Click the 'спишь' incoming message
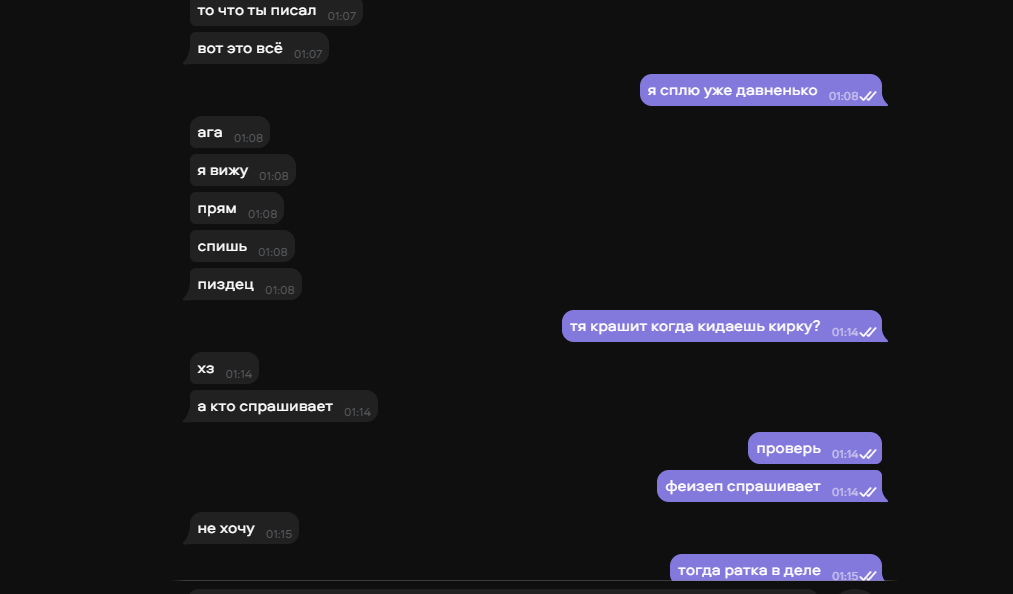The image size is (1013, 594). coord(242,246)
